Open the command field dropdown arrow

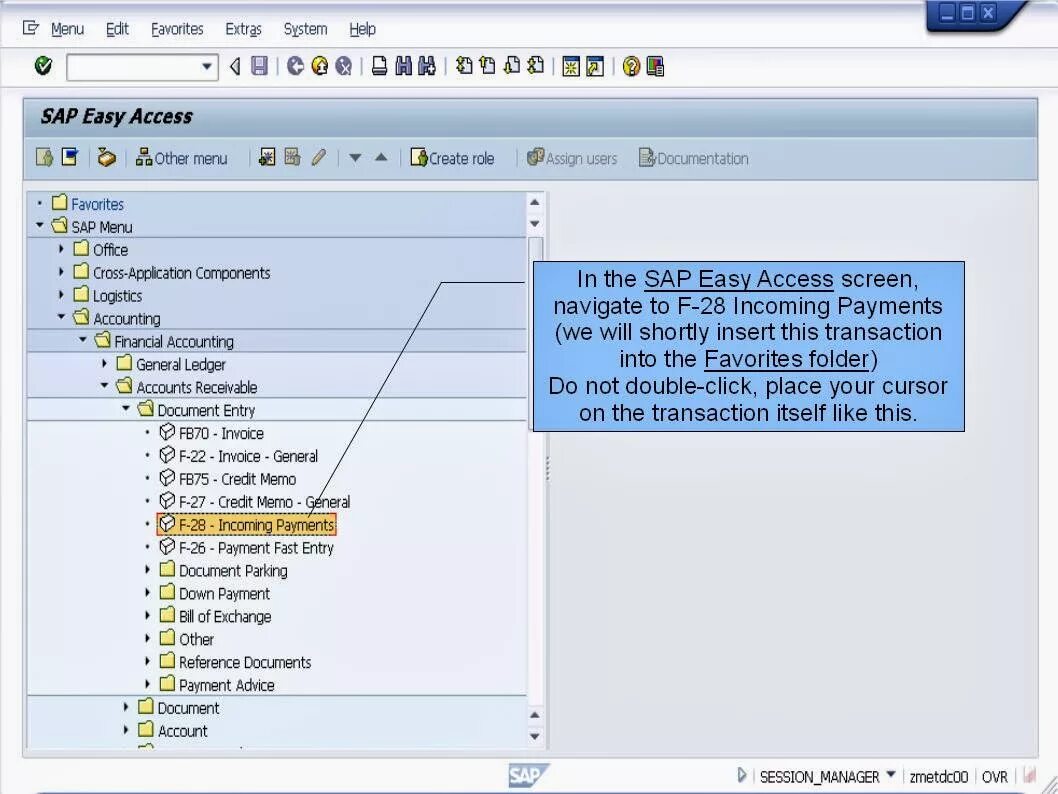pos(207,67)
